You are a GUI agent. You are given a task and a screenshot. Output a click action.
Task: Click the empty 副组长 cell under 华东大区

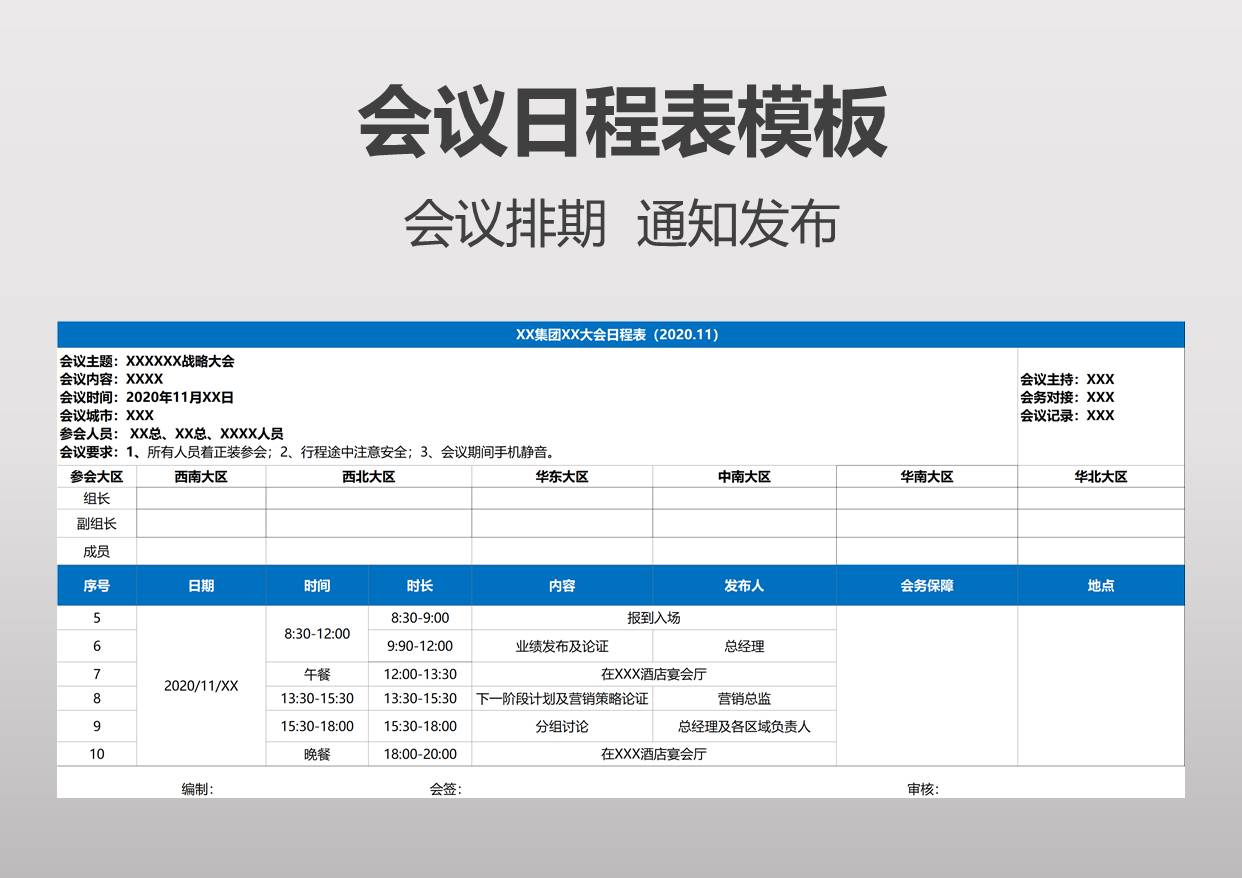coord(562,523)
